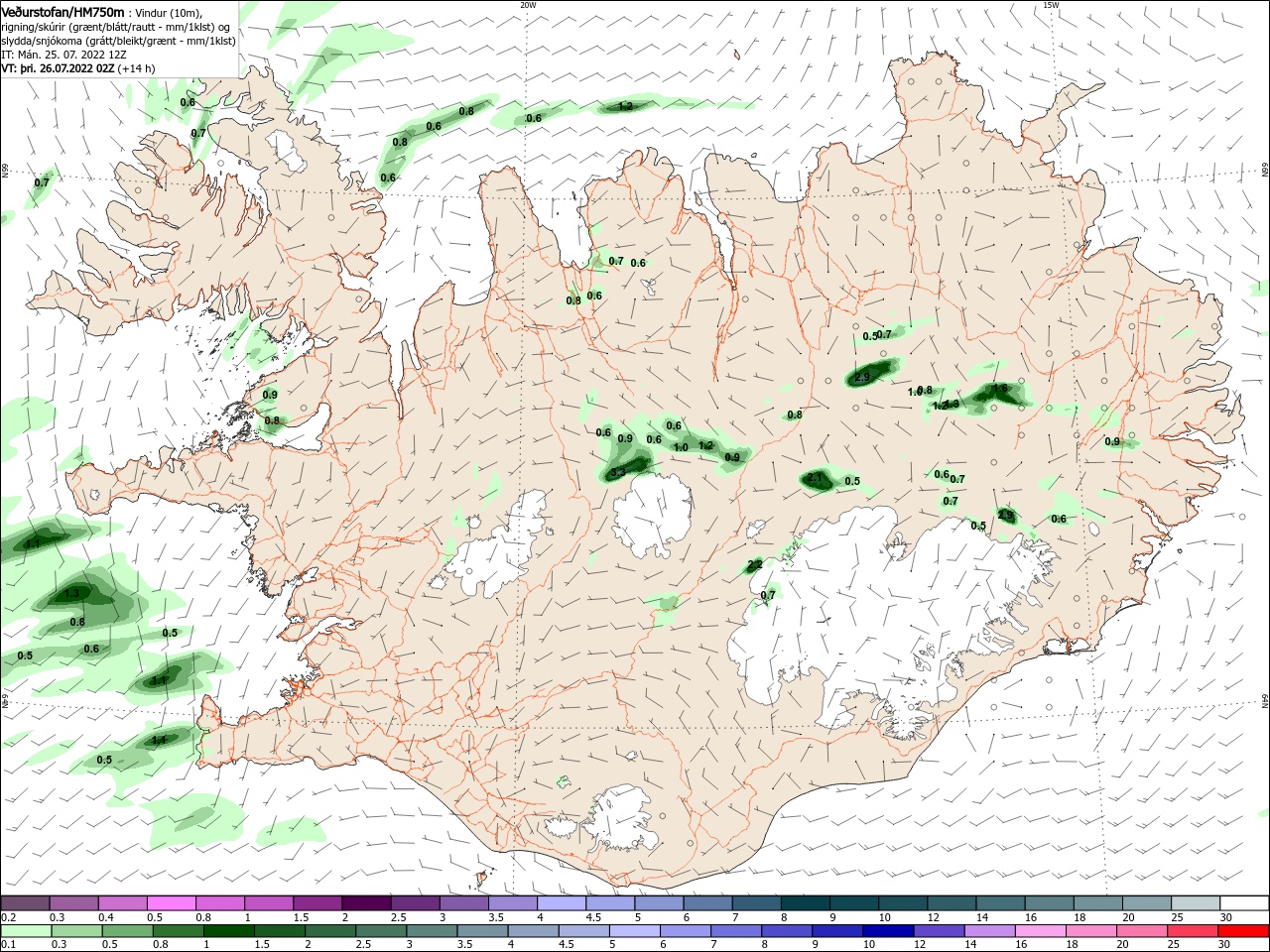The width and height of the screenshot is (1270, 952).
Task: Click the VT: þri. 26.07.2022 02Z valid time
Action: (58, 68)
